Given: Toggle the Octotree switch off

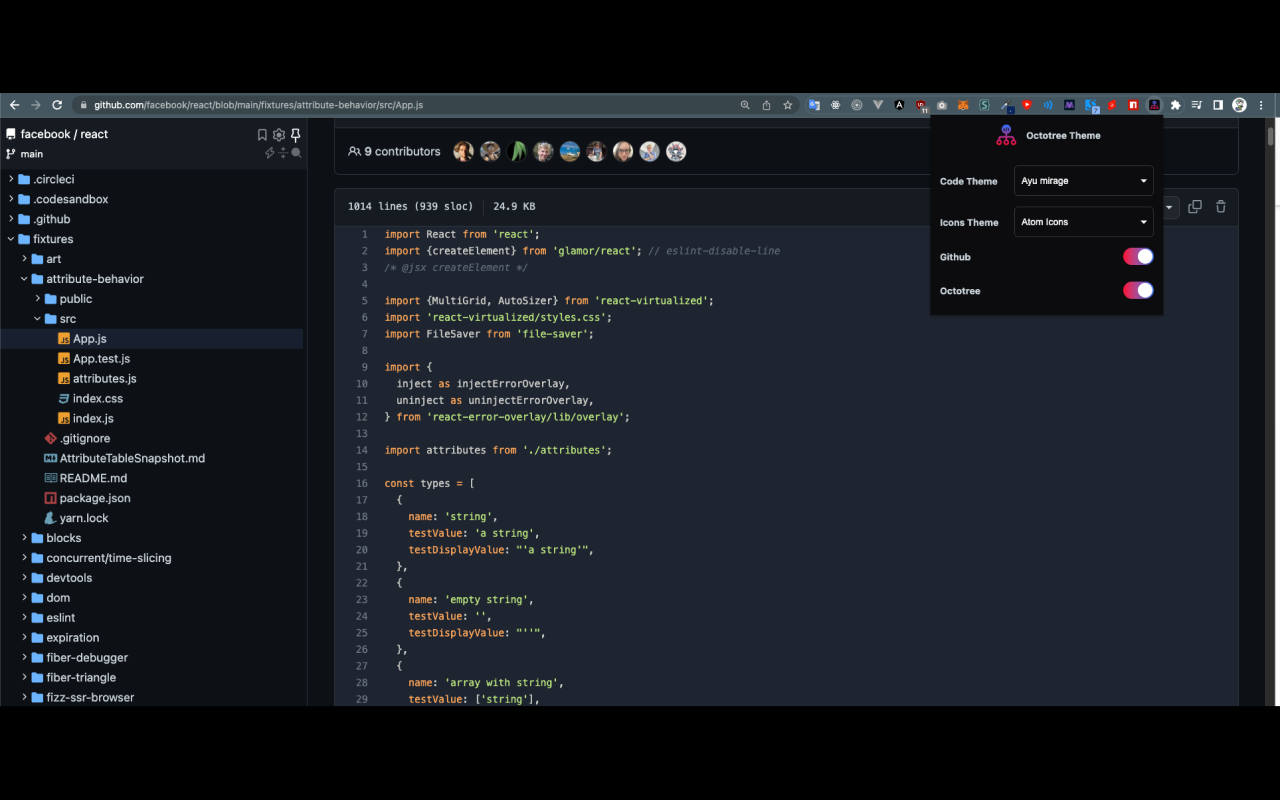Looking at the screenshot, I should tap(1138, 291).
